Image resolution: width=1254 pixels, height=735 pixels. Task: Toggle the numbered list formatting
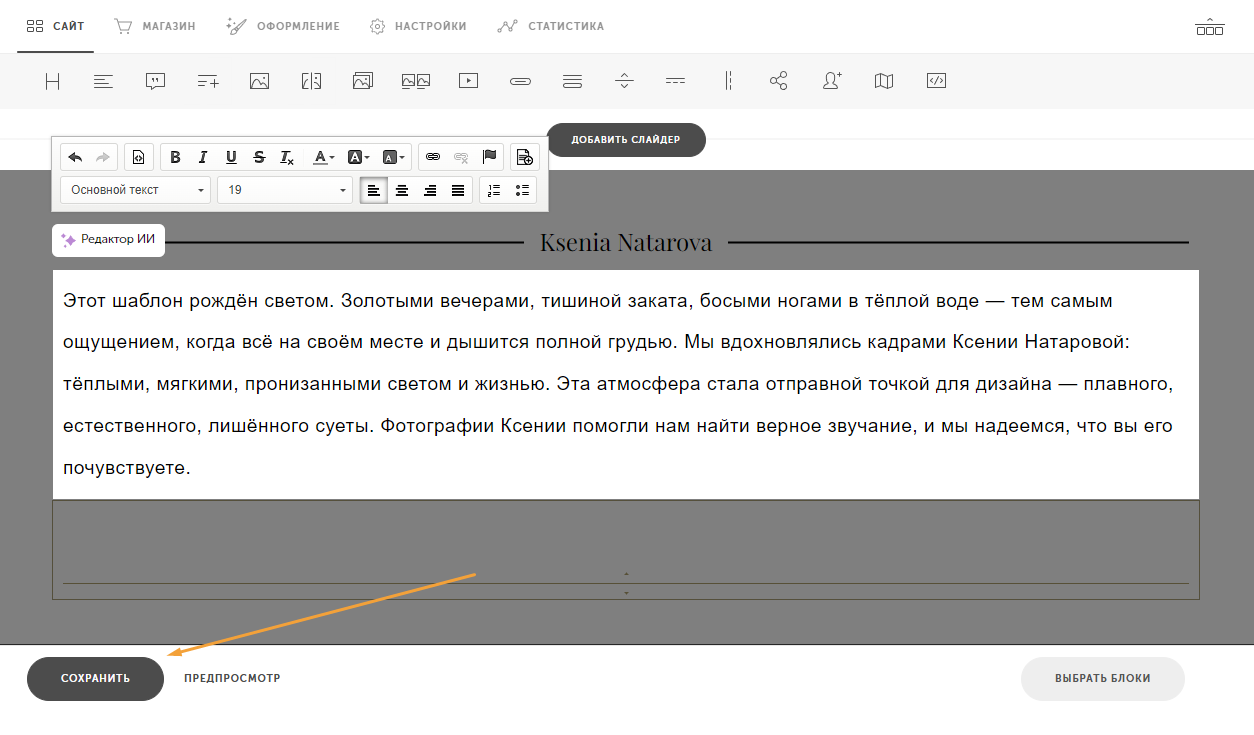click(x=493, y=190)
